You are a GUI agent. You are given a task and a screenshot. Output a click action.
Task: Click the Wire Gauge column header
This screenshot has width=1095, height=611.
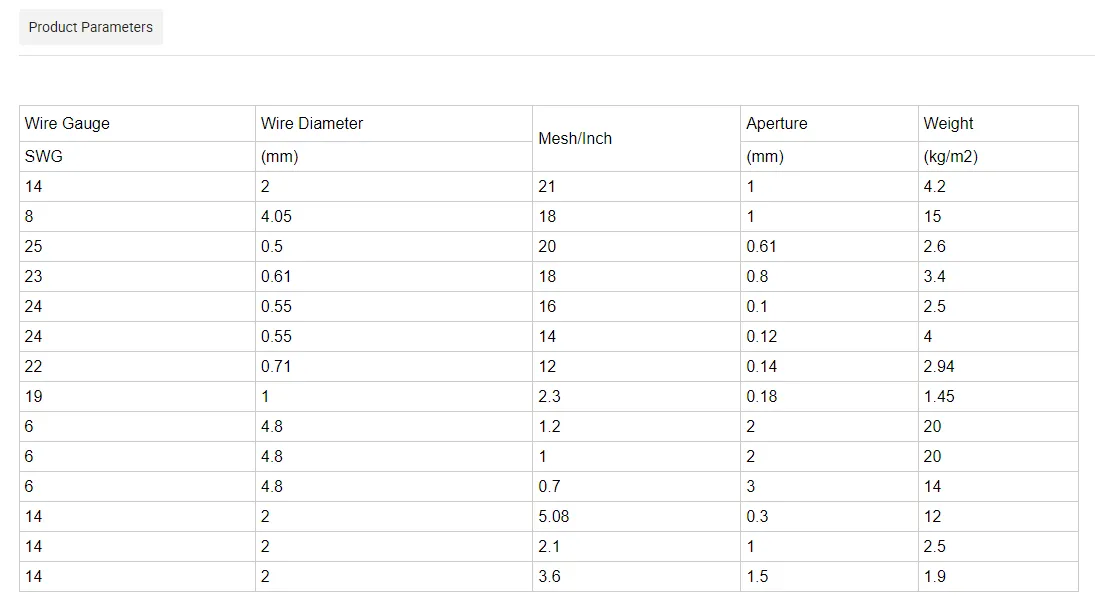[67, 124]
